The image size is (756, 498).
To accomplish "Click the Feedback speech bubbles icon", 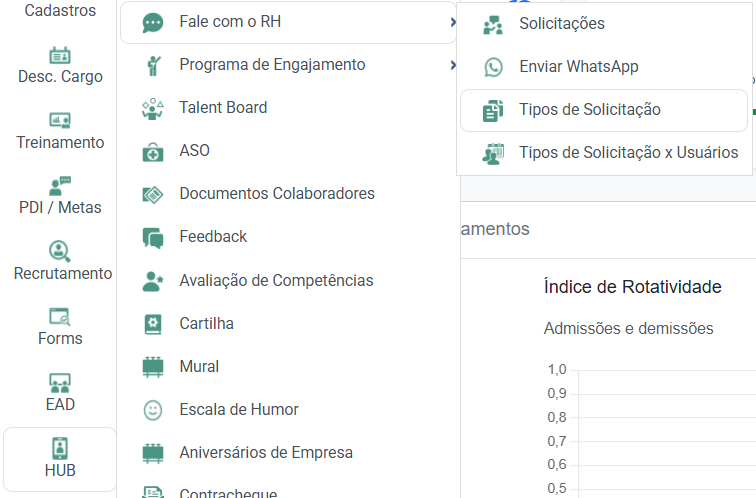I will 153,237.
